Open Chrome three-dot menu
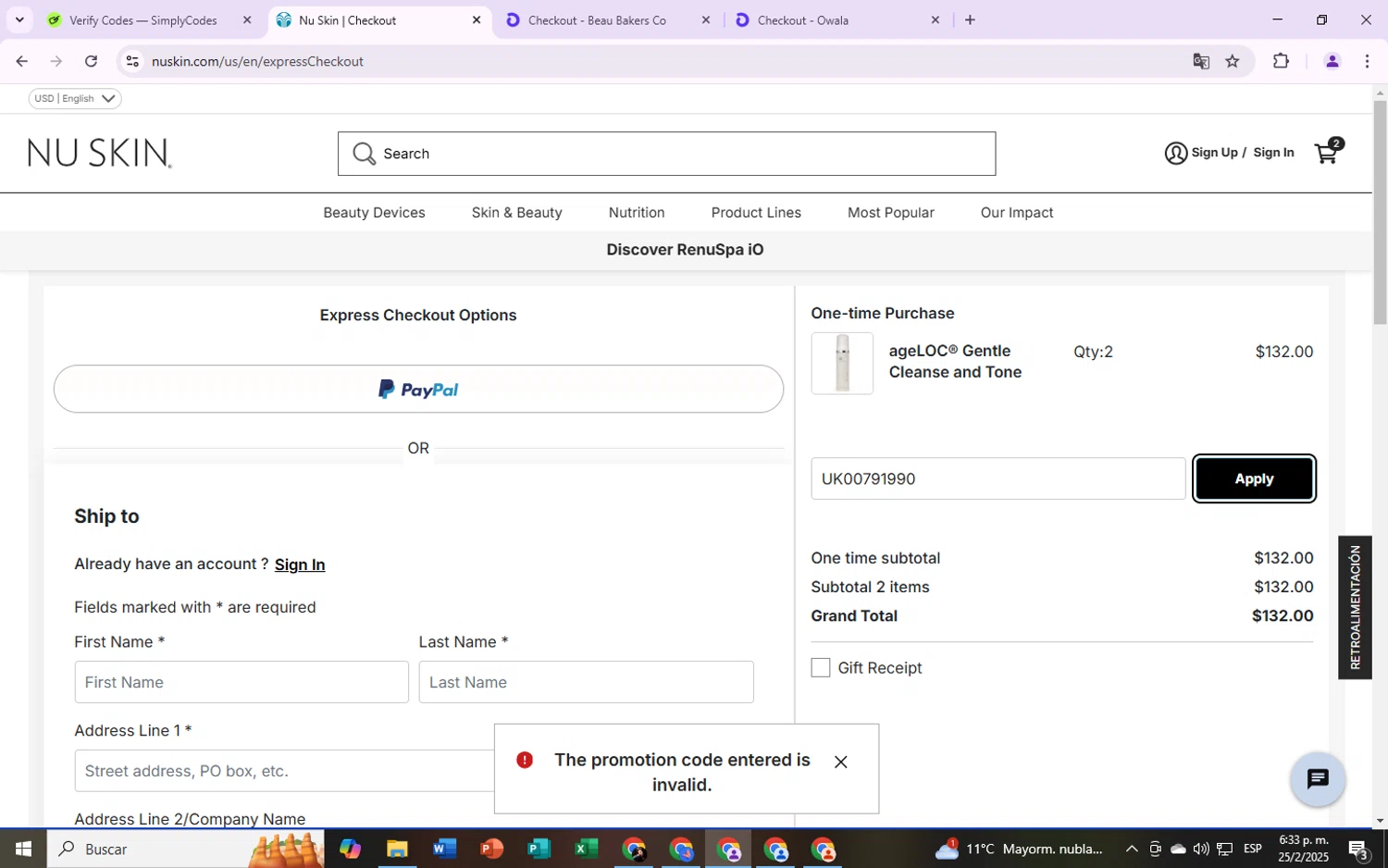The image size is (1388, 868). (x=1367, y=61)
